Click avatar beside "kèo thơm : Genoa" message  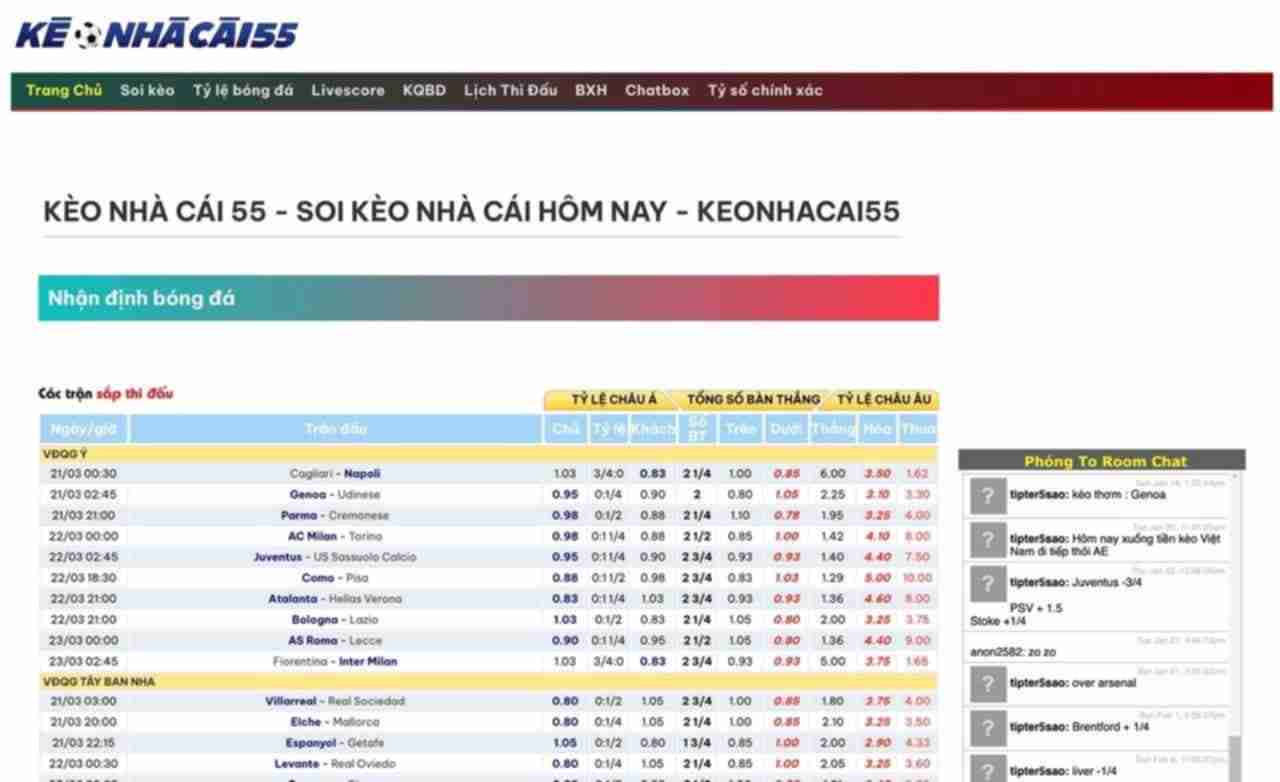(x=987, y=496)
